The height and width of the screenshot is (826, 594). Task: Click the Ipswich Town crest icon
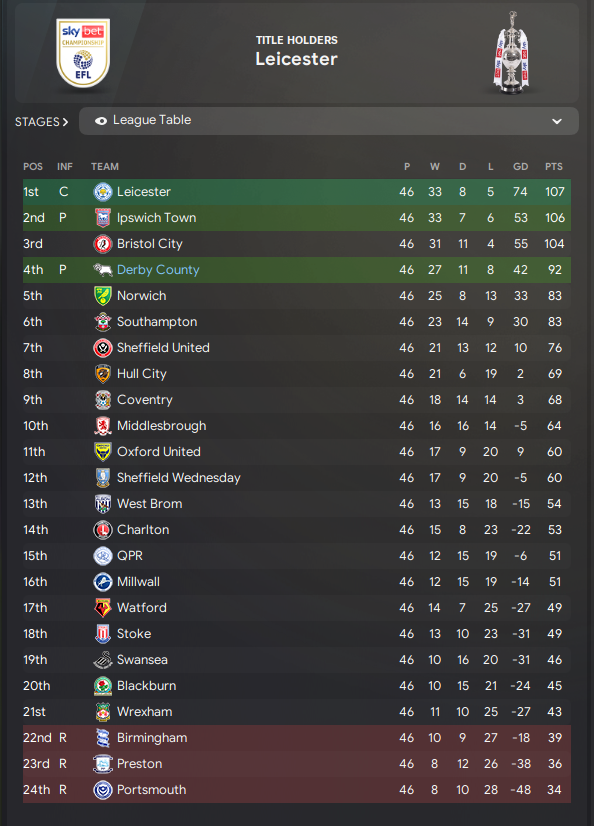pos(103,218)
